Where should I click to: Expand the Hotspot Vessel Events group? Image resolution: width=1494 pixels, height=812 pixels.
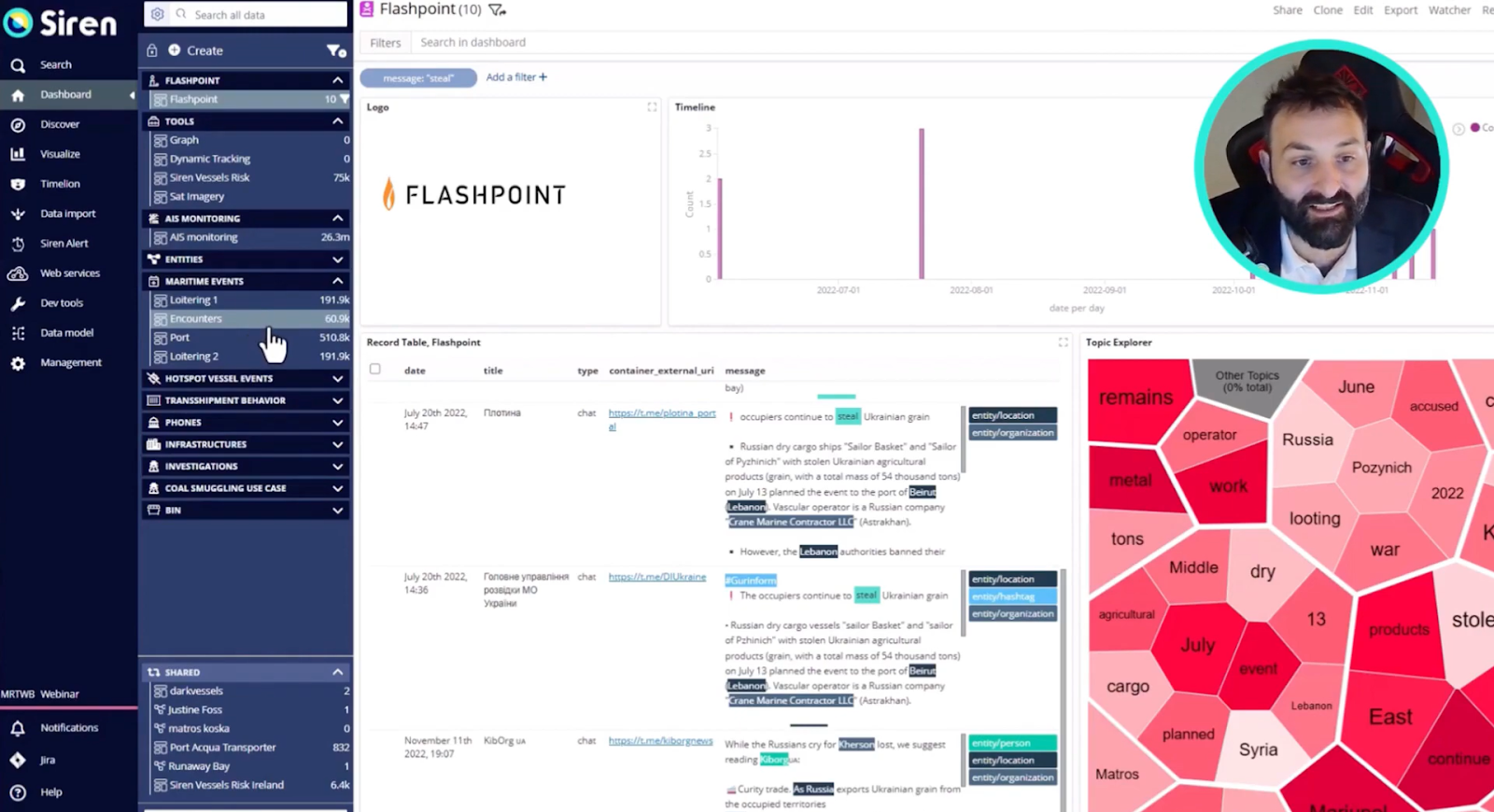click(x=337, y=379)
